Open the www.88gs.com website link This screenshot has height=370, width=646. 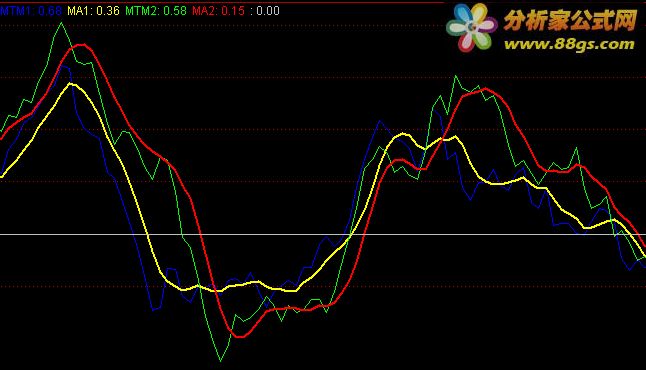569,44
